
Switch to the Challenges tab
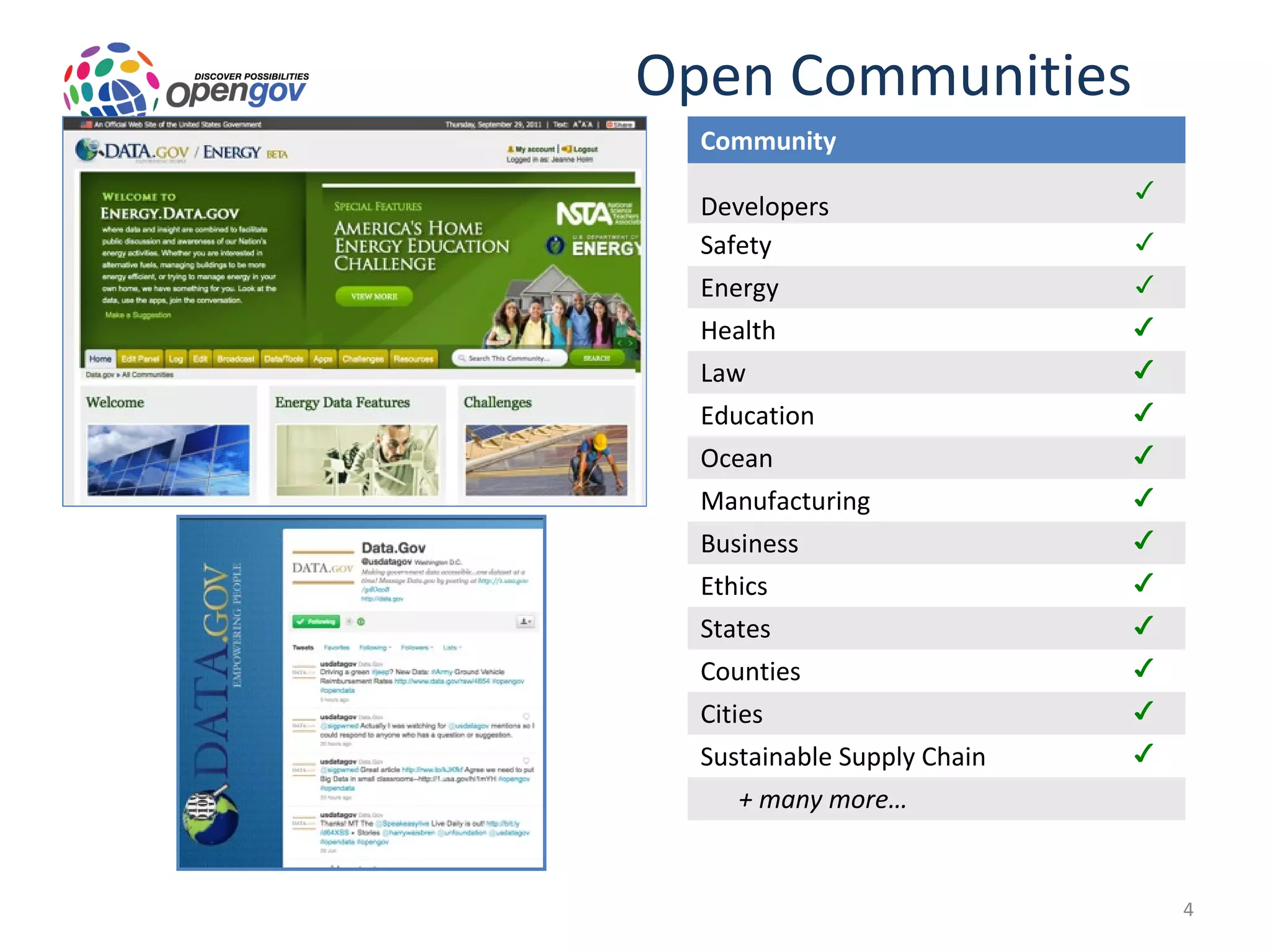click(363, 359)
